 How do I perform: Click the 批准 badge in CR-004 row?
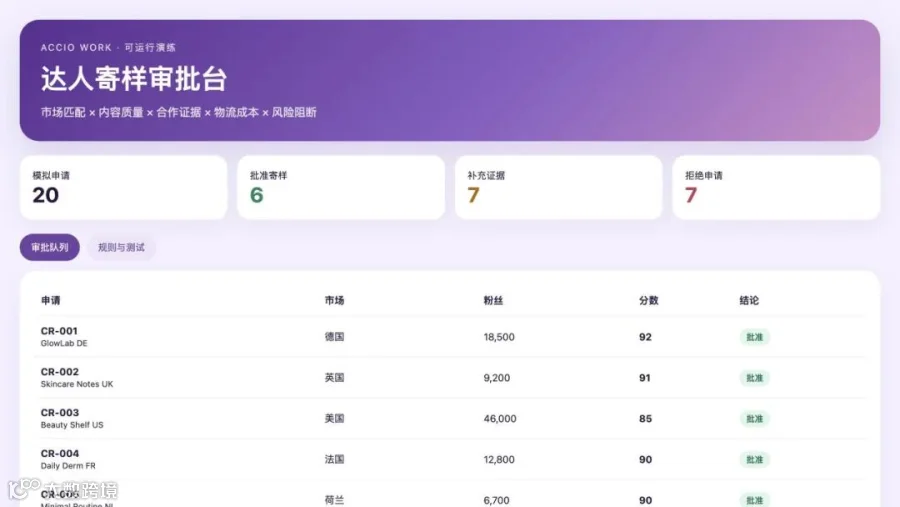tap(754, 459)
